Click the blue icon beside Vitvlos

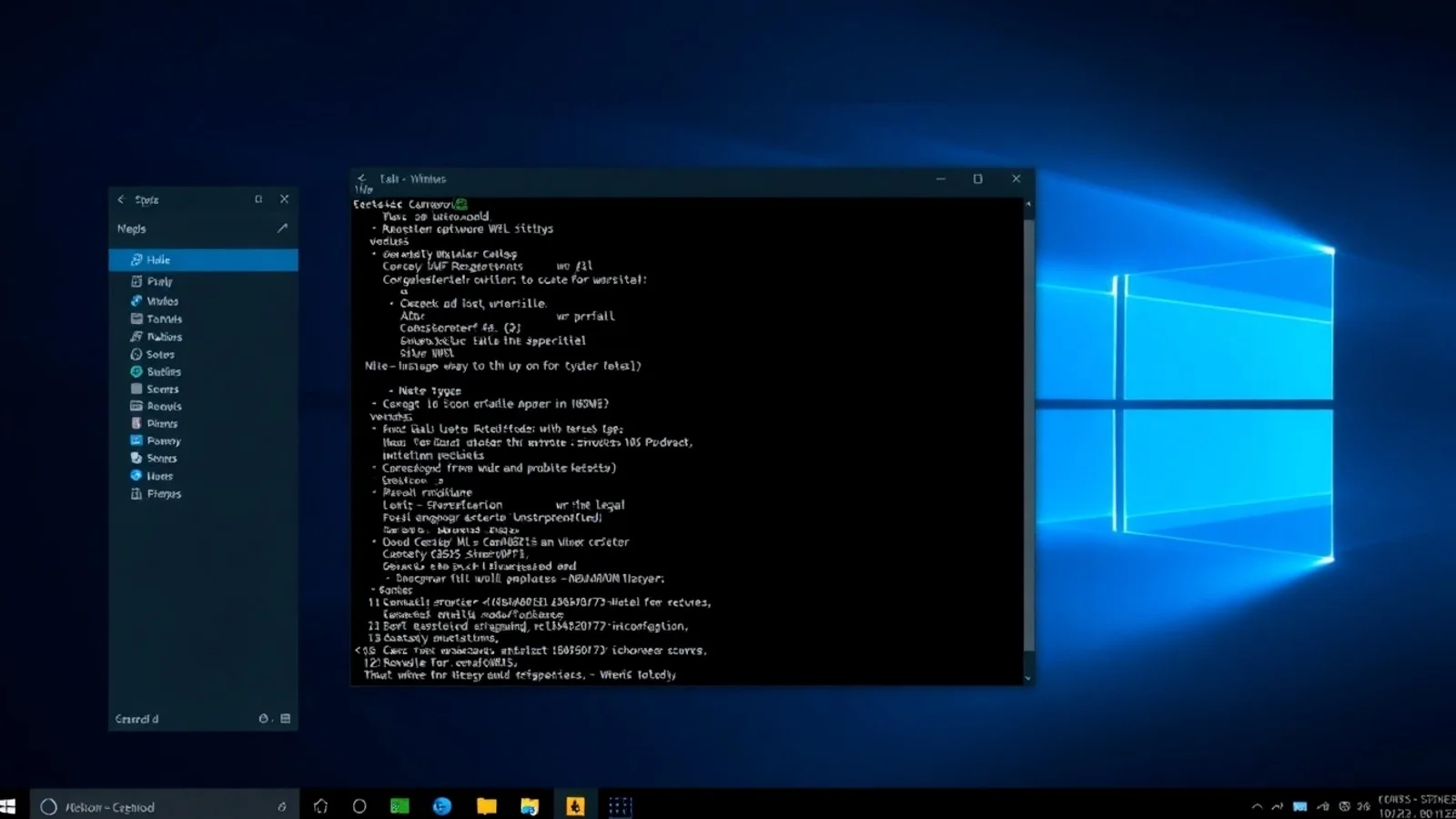(136, 300)
